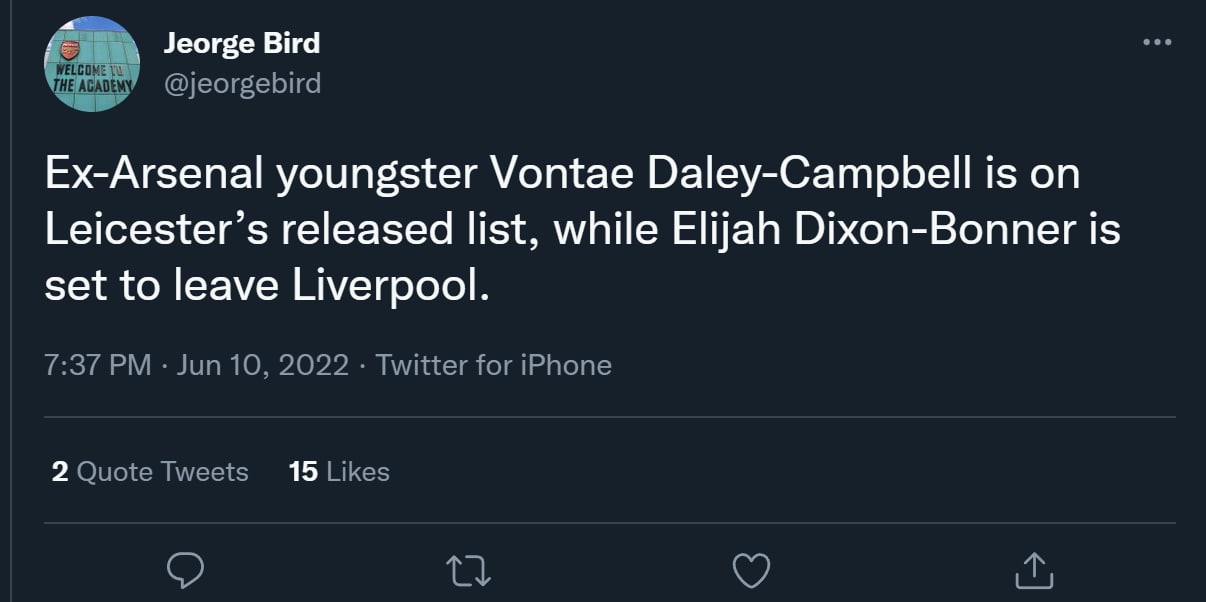Open the Twitter for iPhone source link
1206x602 pixels.
click(493, 365)
